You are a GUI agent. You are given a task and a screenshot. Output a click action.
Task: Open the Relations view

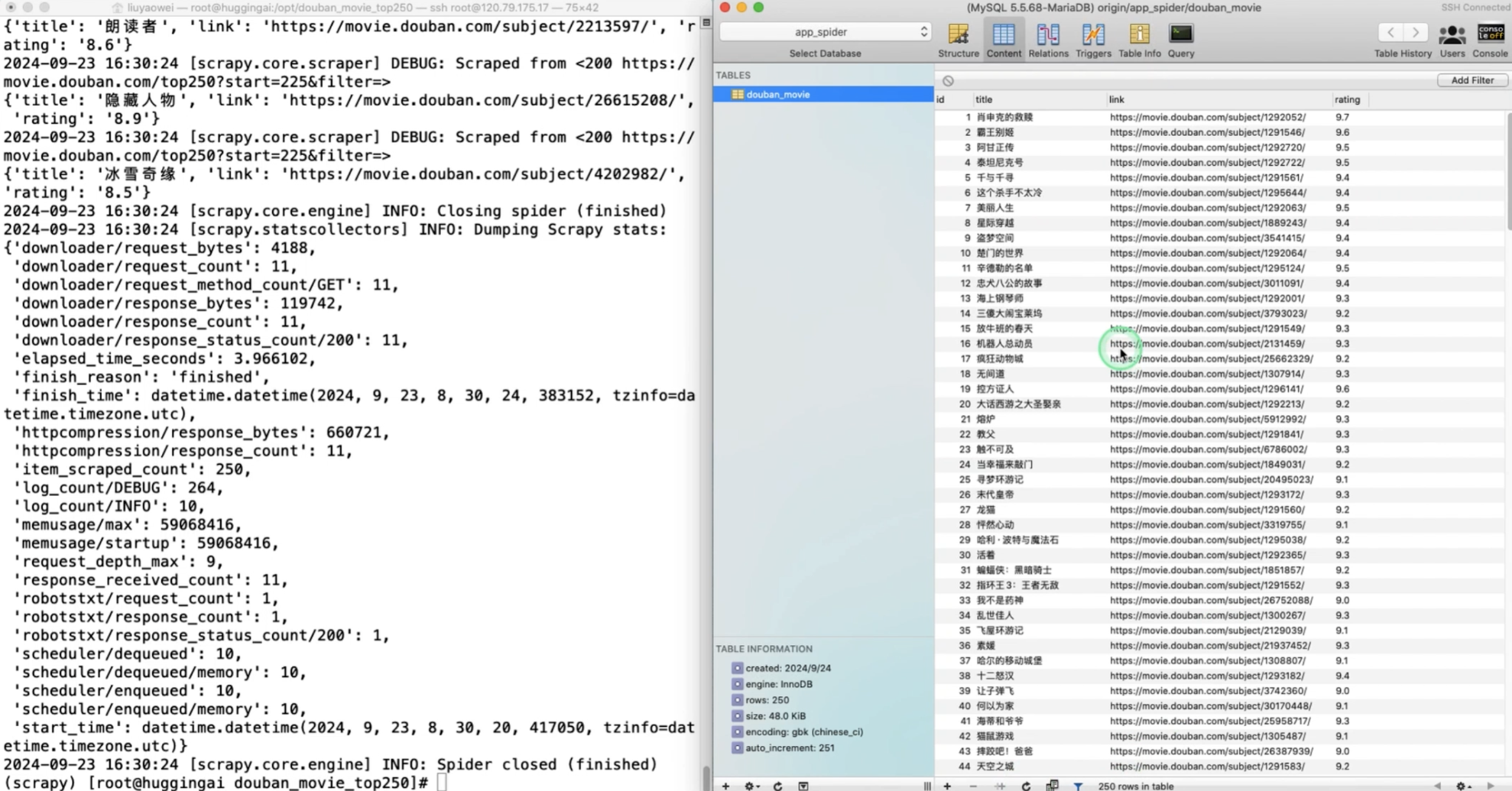[x=1048, y=41]
